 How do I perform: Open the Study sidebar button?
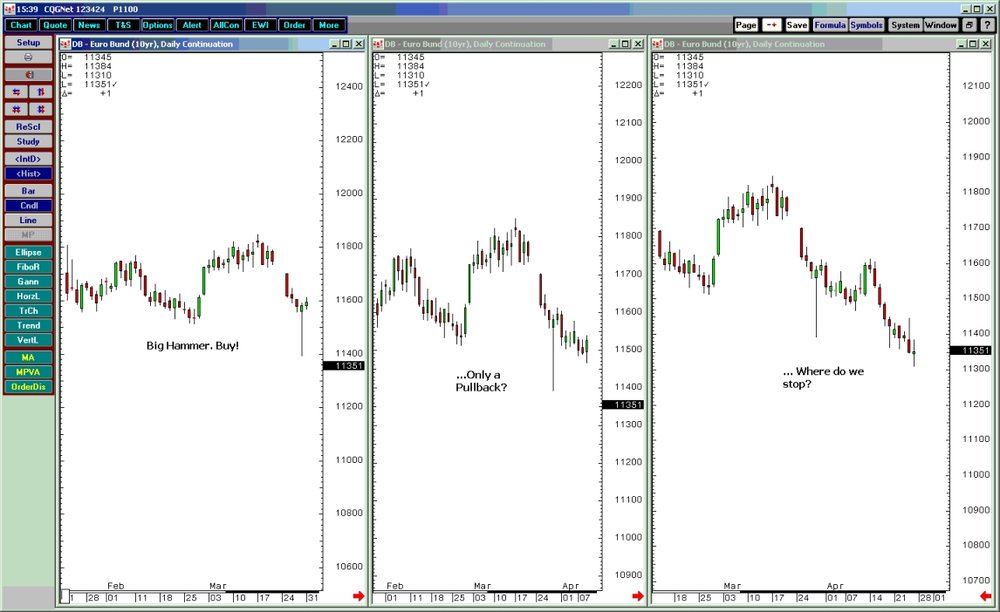[28, 141]
